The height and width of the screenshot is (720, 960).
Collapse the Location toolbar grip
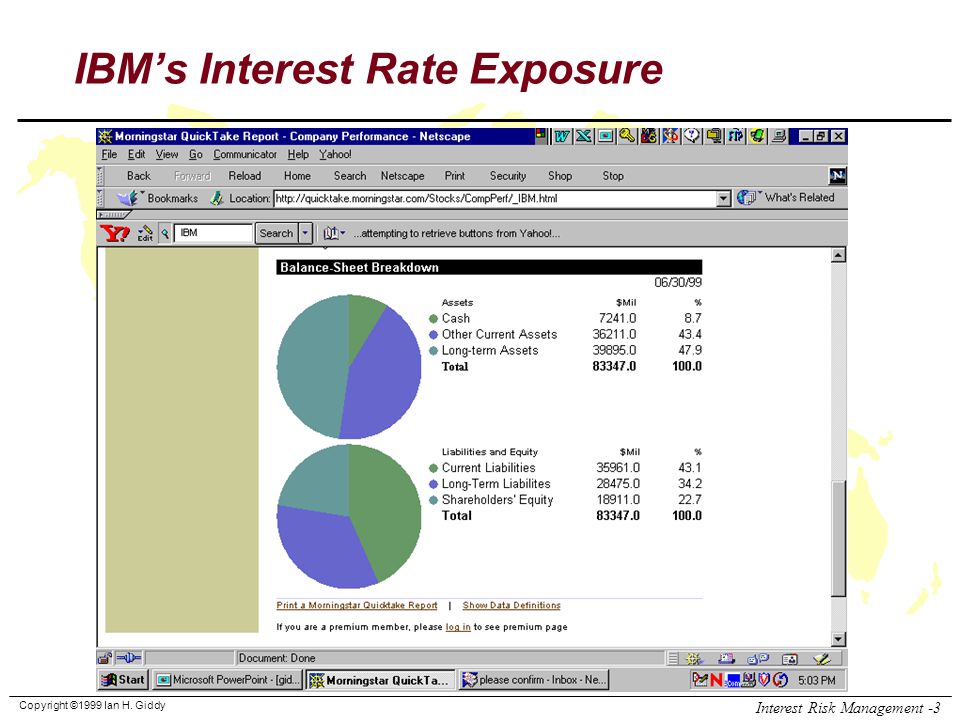click(x=100, y=198)
